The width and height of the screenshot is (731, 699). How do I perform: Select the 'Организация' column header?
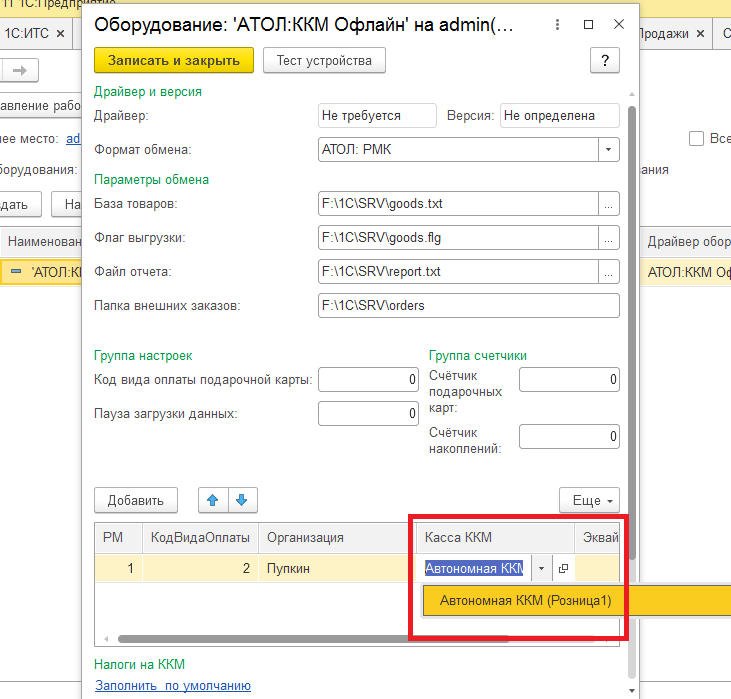[x=337, y=538]
